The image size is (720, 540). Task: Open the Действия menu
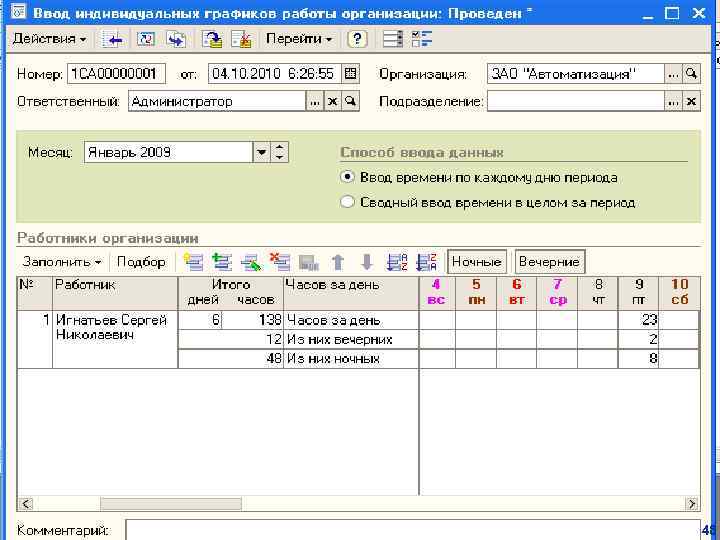49,39
